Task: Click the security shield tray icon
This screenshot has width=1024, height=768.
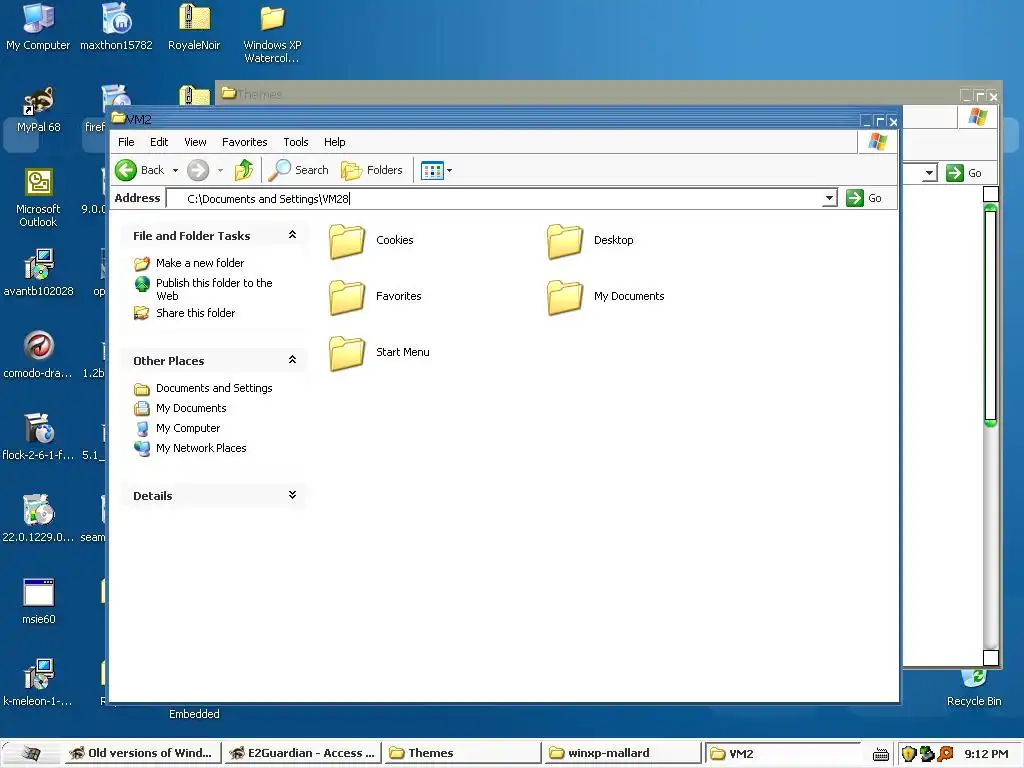Action: click(x=908, y=754)
